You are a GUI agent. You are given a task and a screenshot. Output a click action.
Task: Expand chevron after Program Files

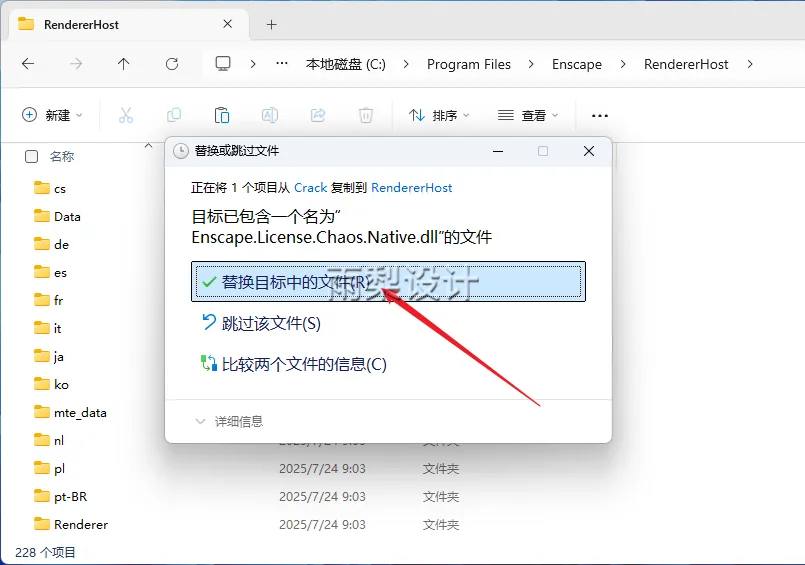click(x=531, y=64)
